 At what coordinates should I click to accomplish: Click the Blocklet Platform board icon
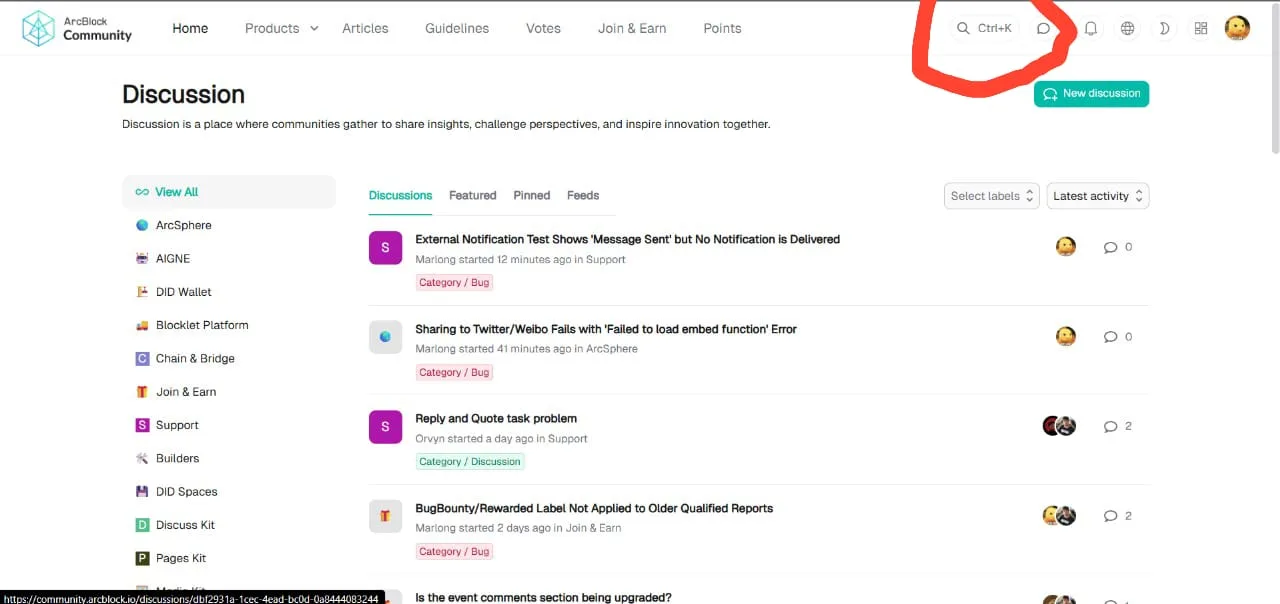pos(142,325)
